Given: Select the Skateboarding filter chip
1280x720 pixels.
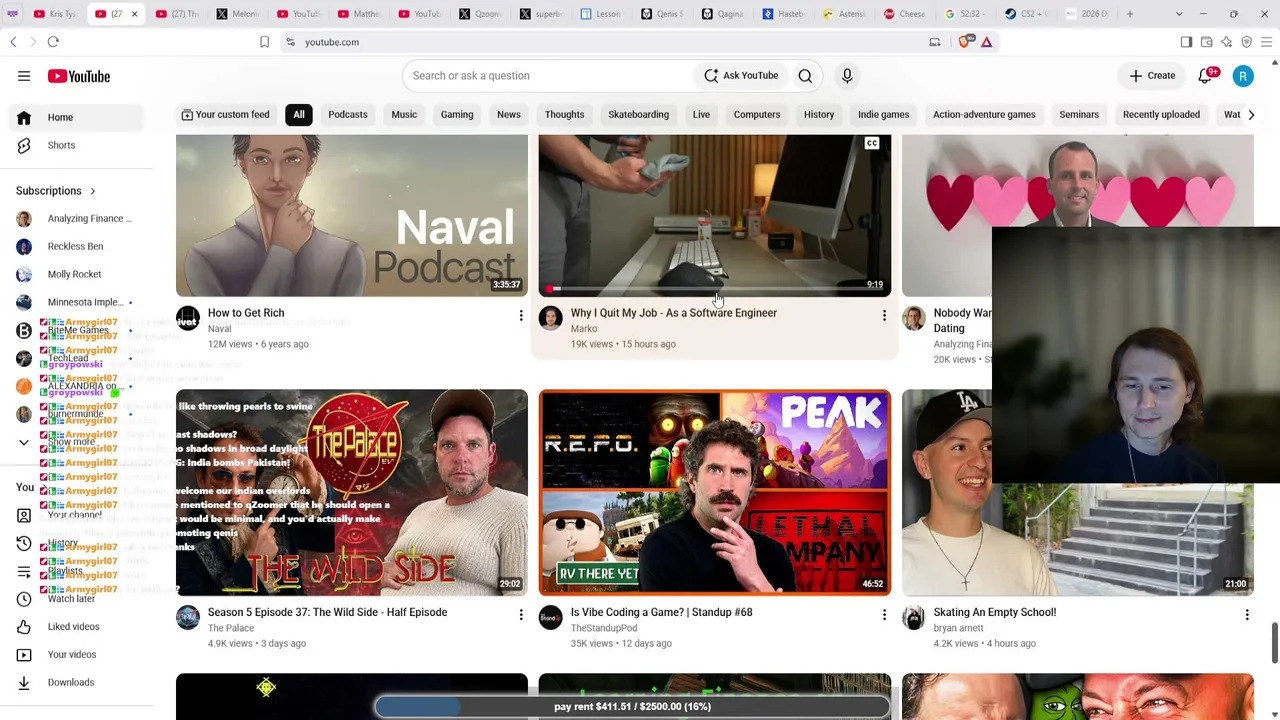Looking at the screenshot, I should tap(638, 115).
